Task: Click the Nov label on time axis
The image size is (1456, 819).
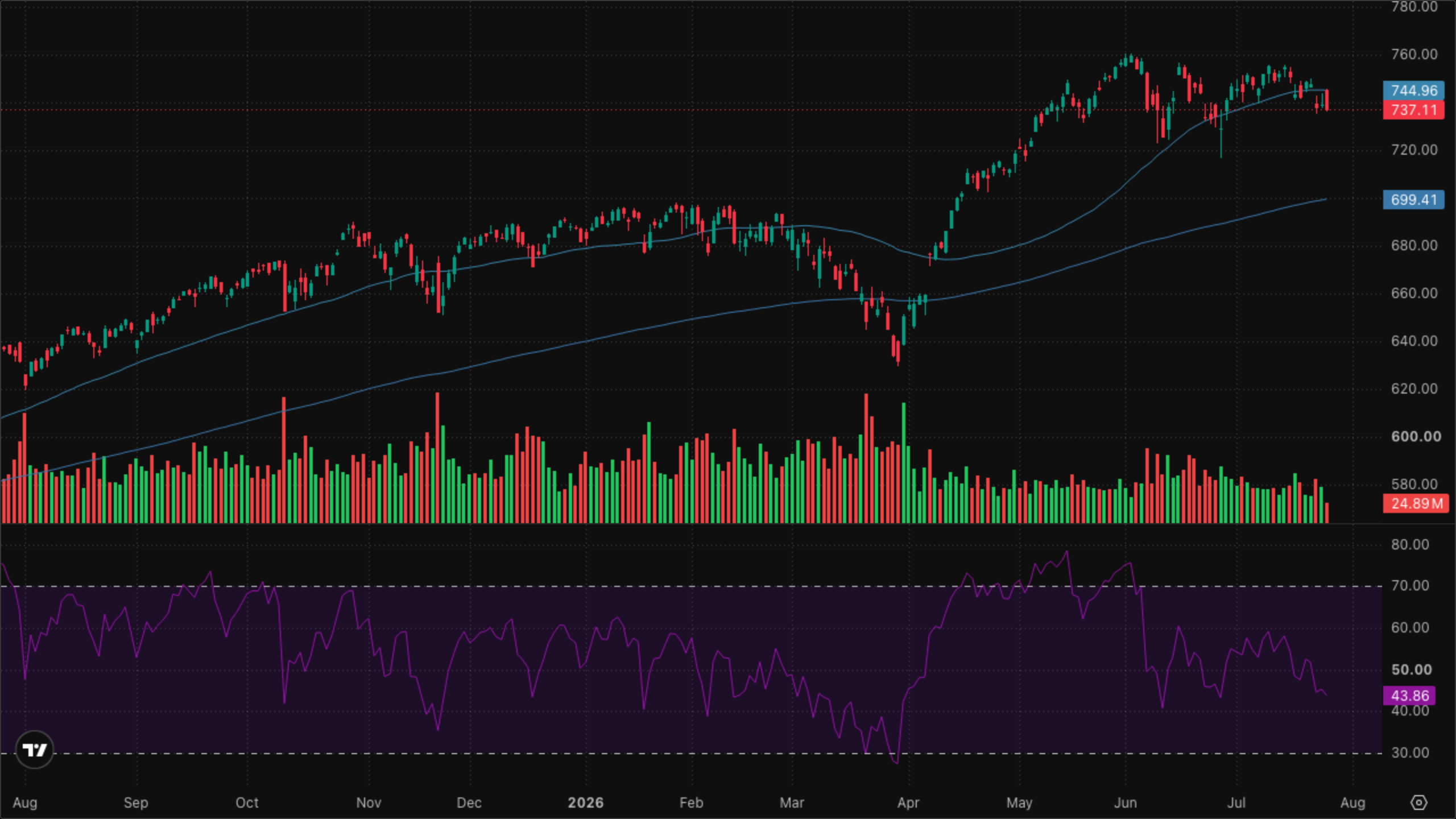Action: 369,803
